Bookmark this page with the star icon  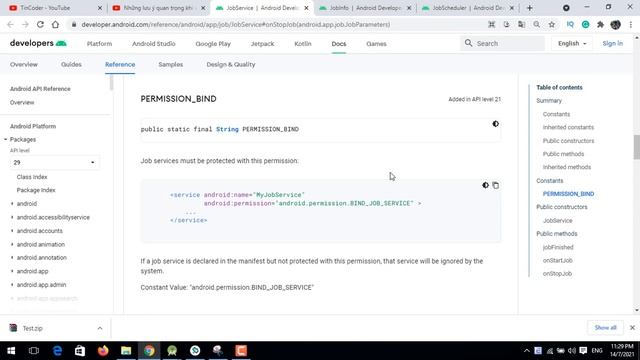pyautogui.click(x=551, y=24)
